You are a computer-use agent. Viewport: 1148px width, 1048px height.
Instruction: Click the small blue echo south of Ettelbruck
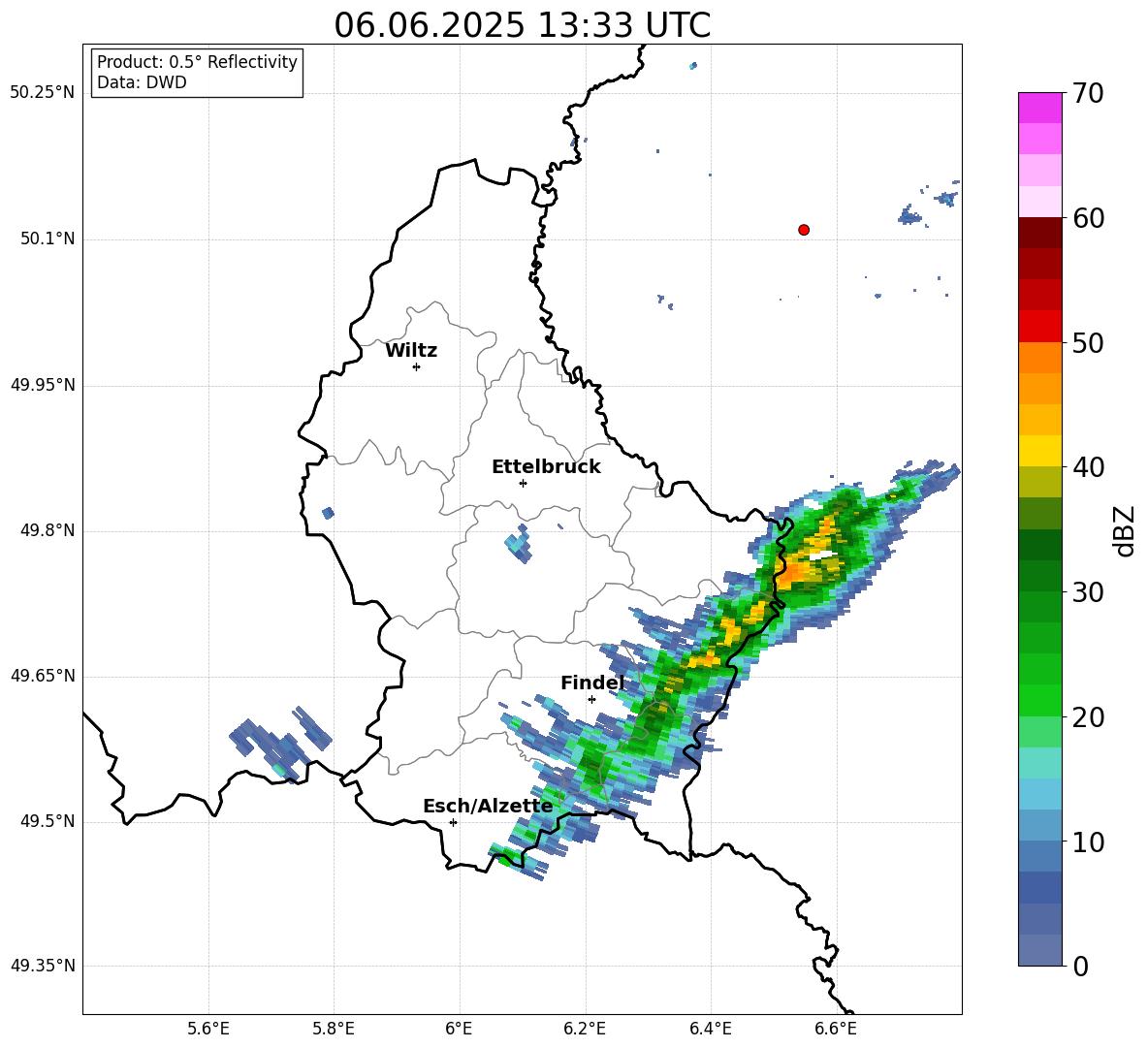519,545
